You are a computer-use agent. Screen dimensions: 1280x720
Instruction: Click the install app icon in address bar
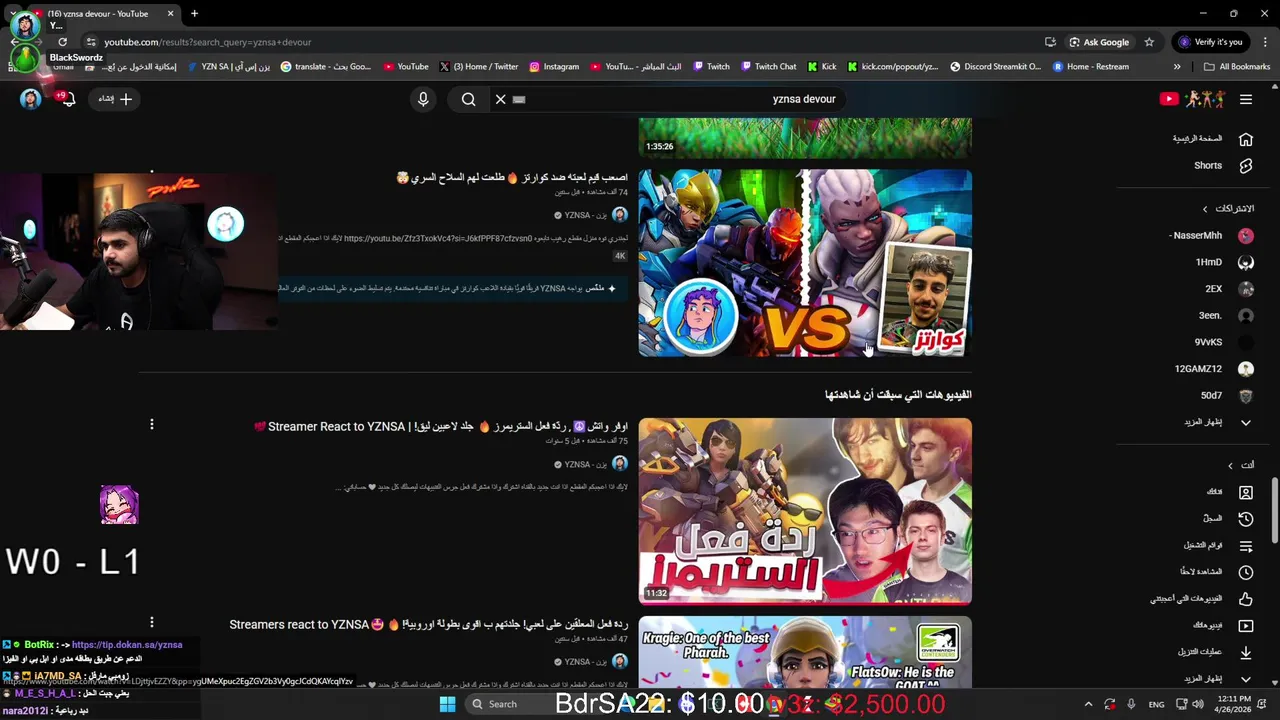click(x=1050, y=42)
